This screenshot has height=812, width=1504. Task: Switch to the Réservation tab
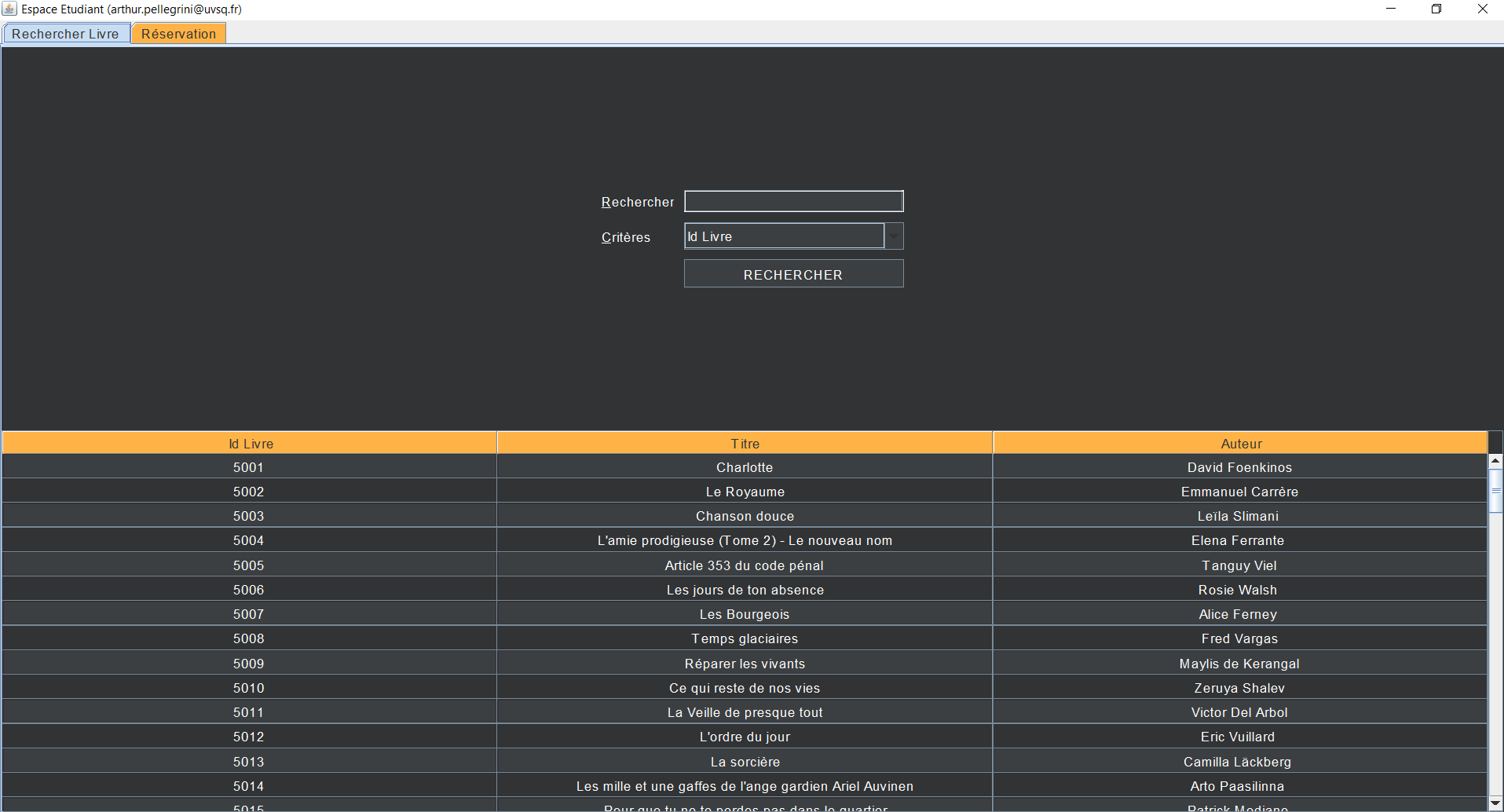click(x=178, y=34)
